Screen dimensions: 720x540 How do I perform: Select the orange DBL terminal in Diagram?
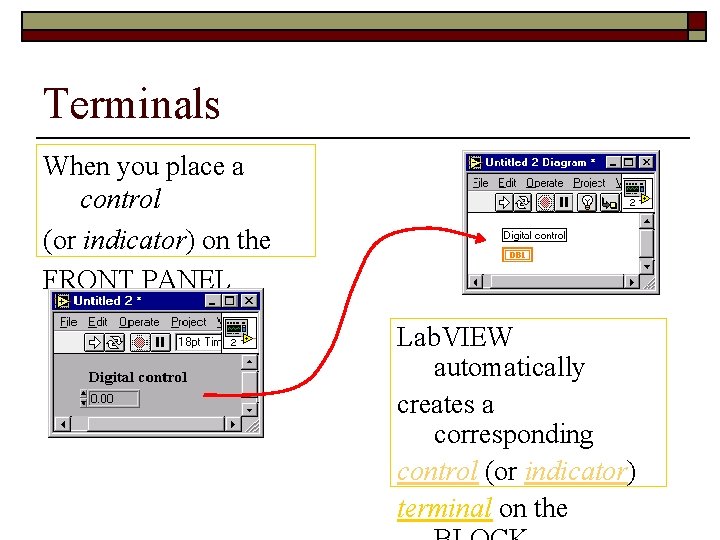tap(518, 255)
